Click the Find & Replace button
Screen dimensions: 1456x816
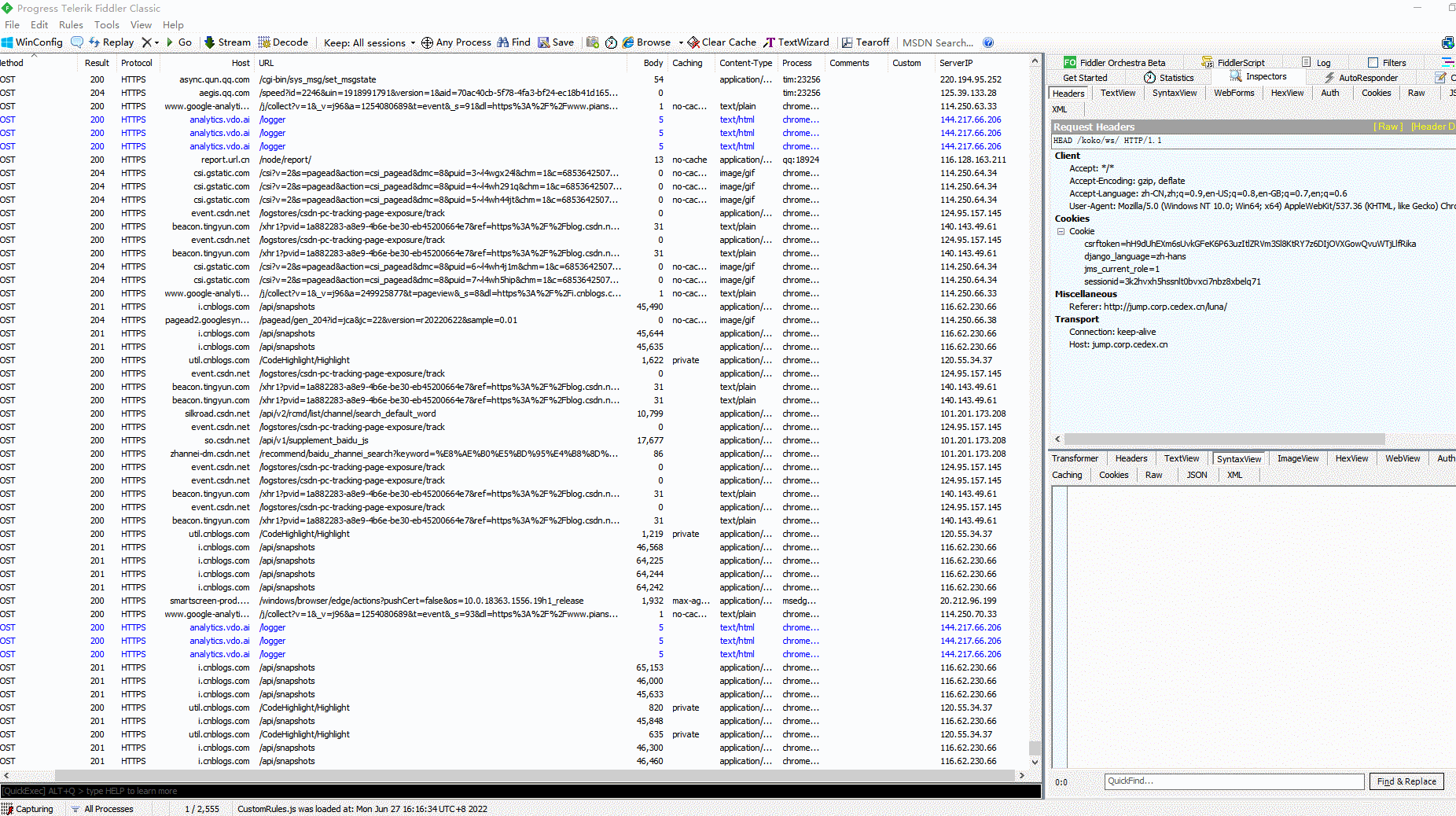point(1406,781)
